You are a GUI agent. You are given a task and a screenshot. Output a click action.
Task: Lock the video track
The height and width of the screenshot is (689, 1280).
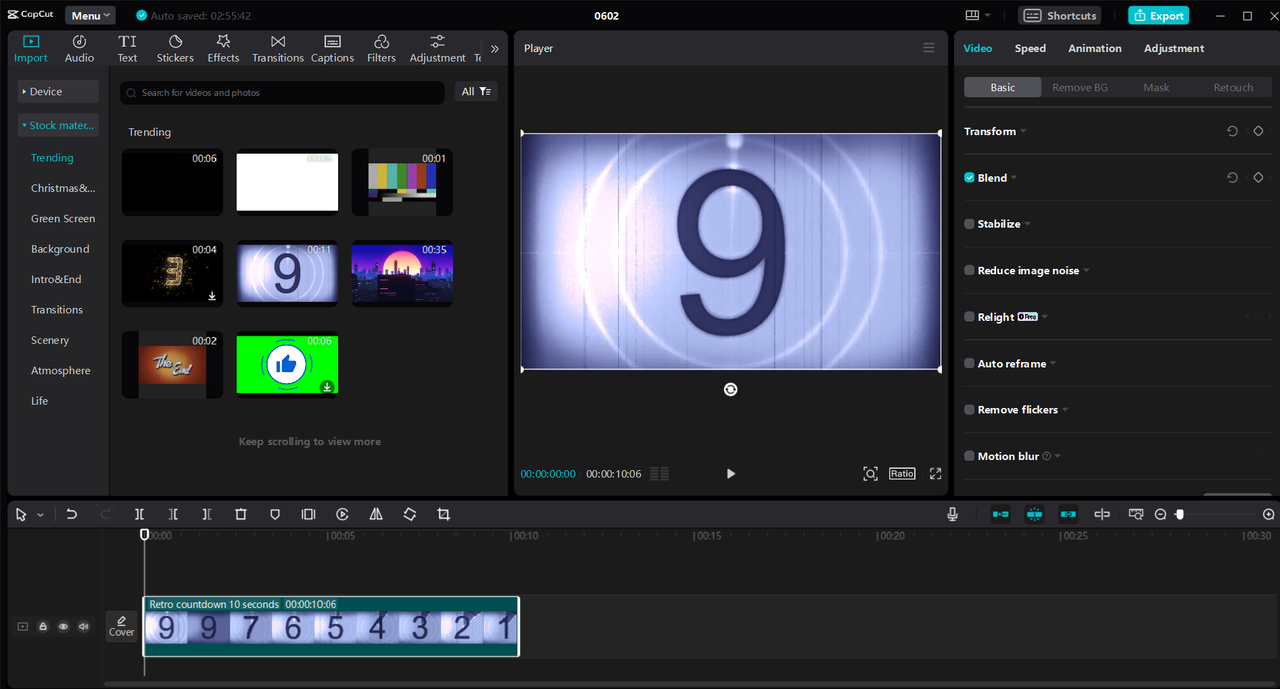pyautogui.click(x=43, y=627)
